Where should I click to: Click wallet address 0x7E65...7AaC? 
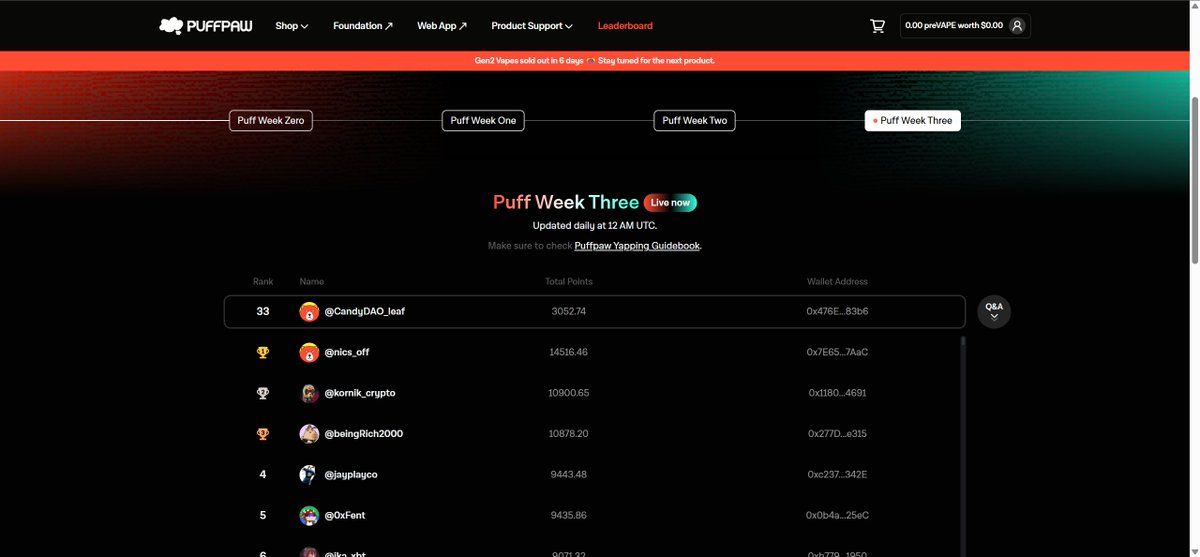(838, 352)
